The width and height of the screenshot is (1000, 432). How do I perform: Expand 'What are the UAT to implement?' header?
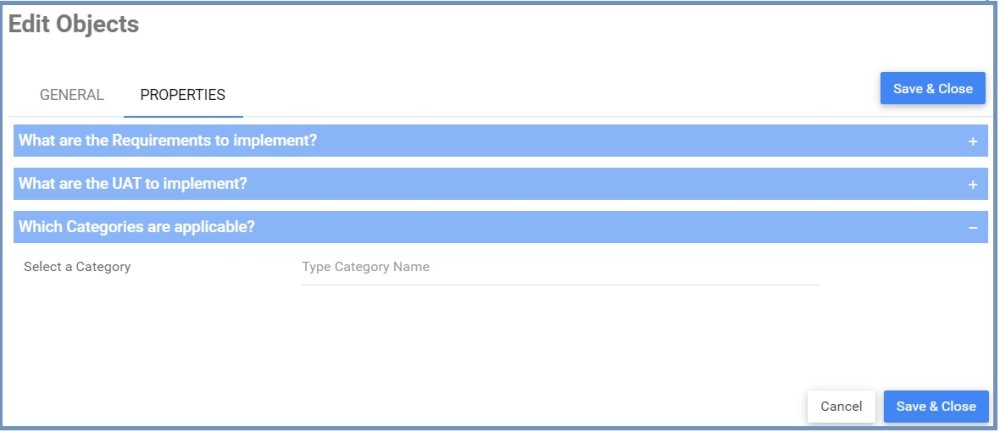click(x=500, y=184)
